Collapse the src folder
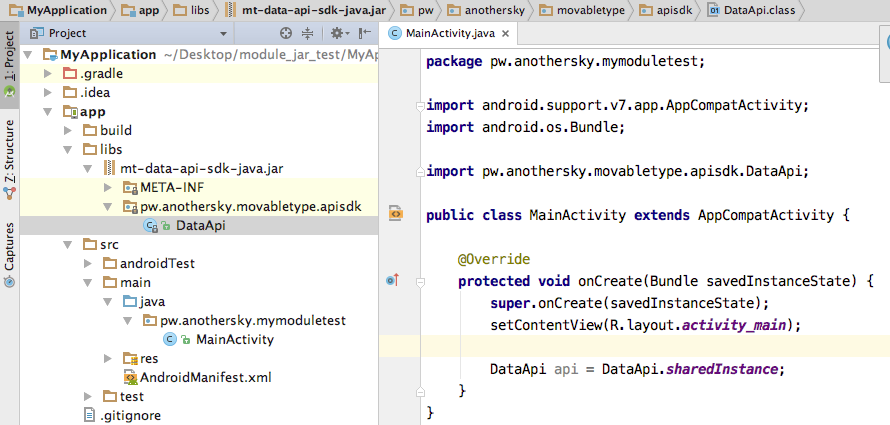The image size is (890, 425). (x=68, y=245)
